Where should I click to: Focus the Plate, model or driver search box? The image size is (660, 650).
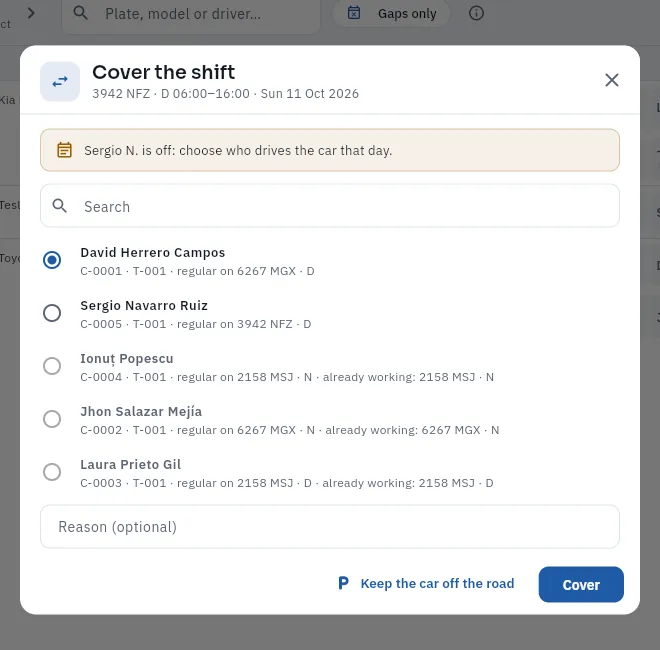[191, 14]
